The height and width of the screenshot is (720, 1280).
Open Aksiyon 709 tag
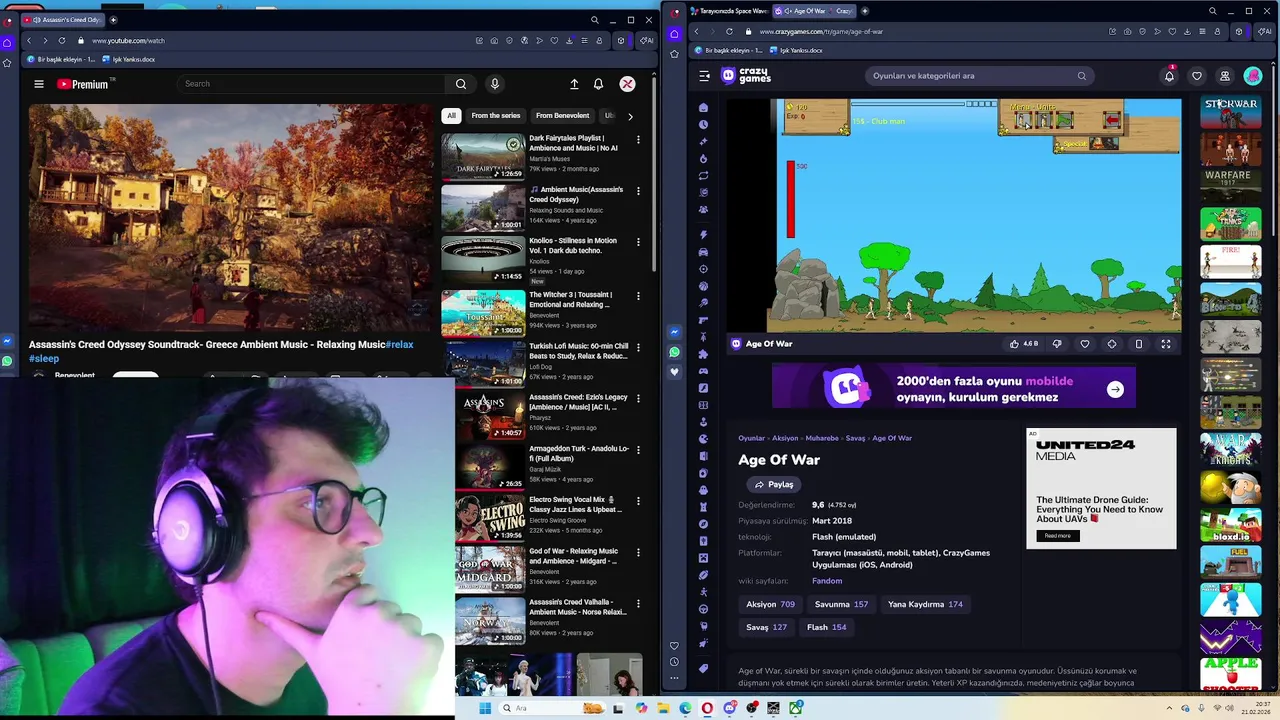(x=770, y=604)
